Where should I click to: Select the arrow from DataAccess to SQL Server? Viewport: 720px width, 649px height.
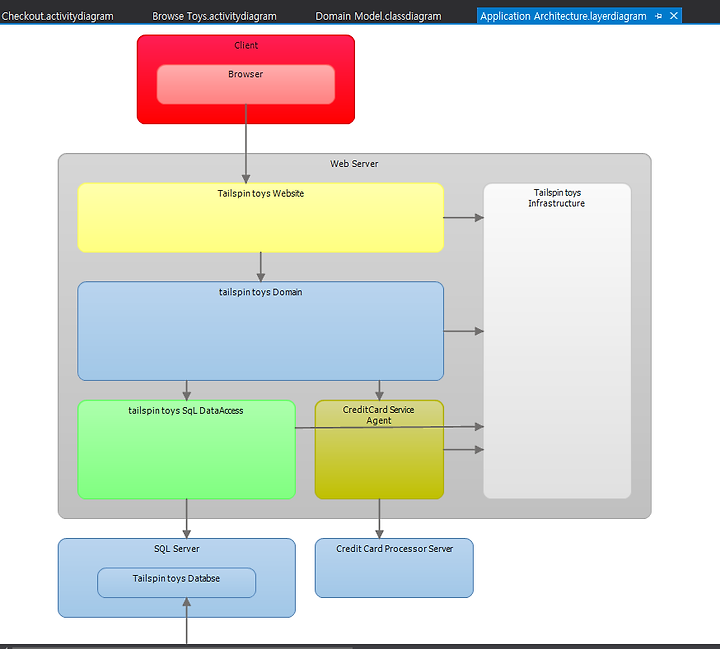pyautogui.click(x=186, y=518)
